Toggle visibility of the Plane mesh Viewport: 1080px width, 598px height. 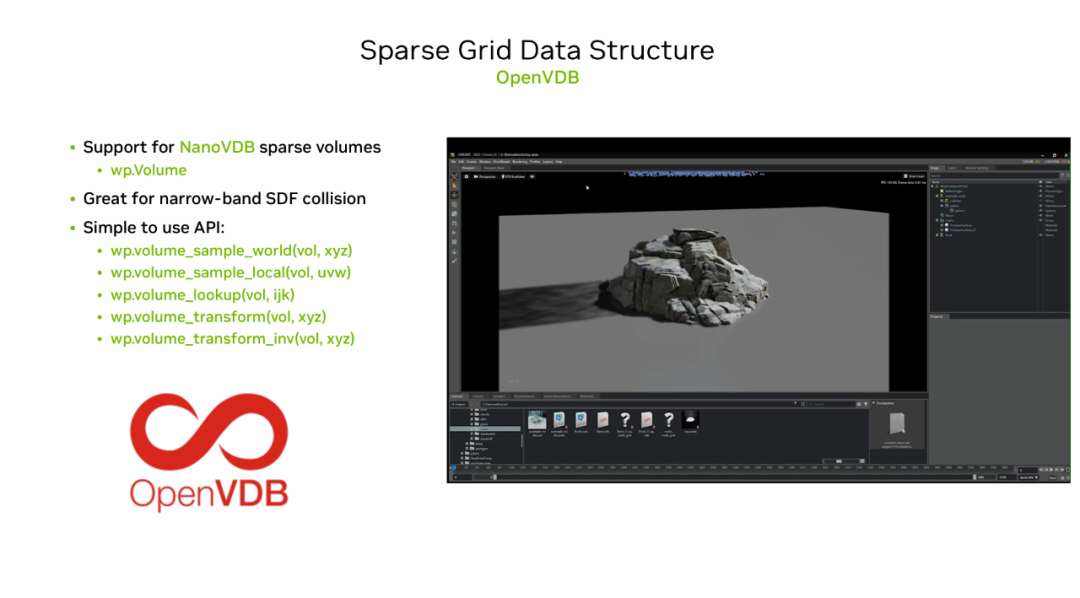click(x=1041, y=216)
